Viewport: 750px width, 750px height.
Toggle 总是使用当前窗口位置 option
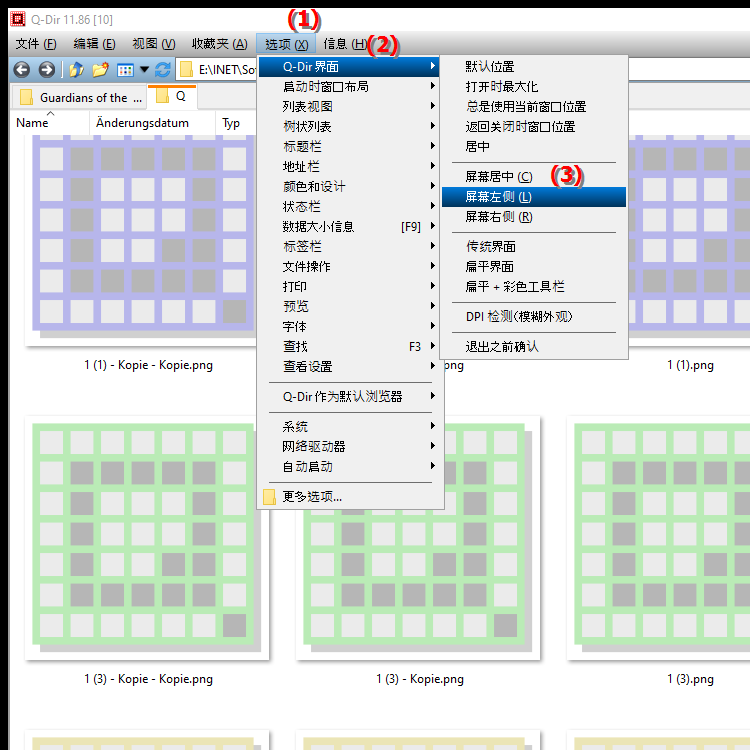coord(534,107)
